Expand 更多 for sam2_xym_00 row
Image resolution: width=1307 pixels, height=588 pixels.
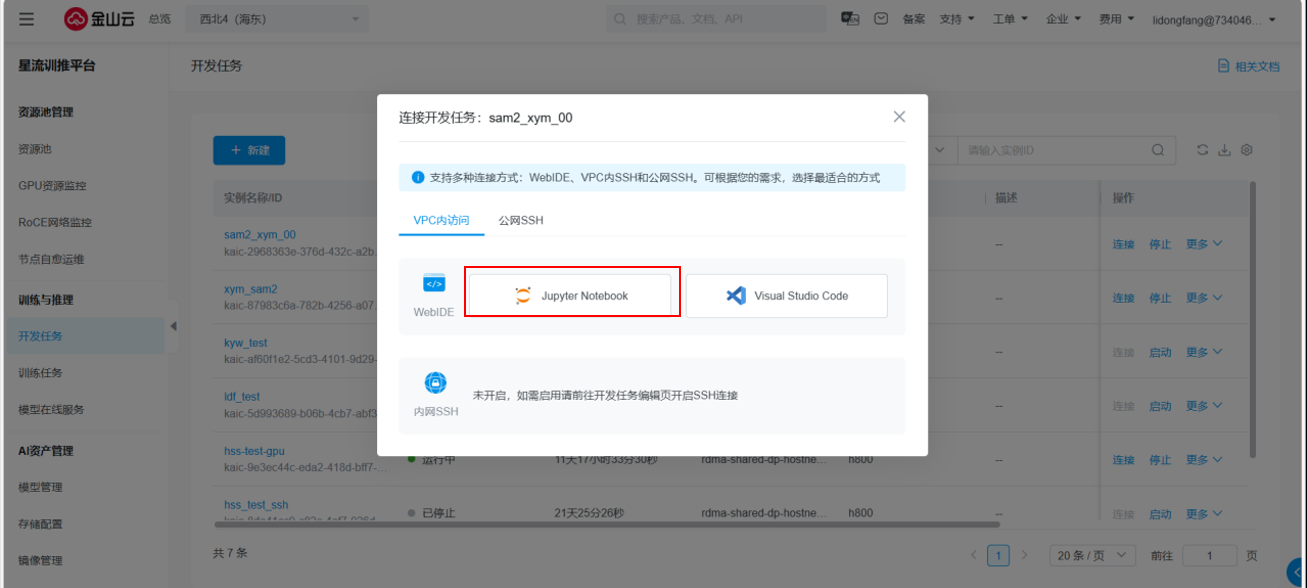click(1204, 244)
